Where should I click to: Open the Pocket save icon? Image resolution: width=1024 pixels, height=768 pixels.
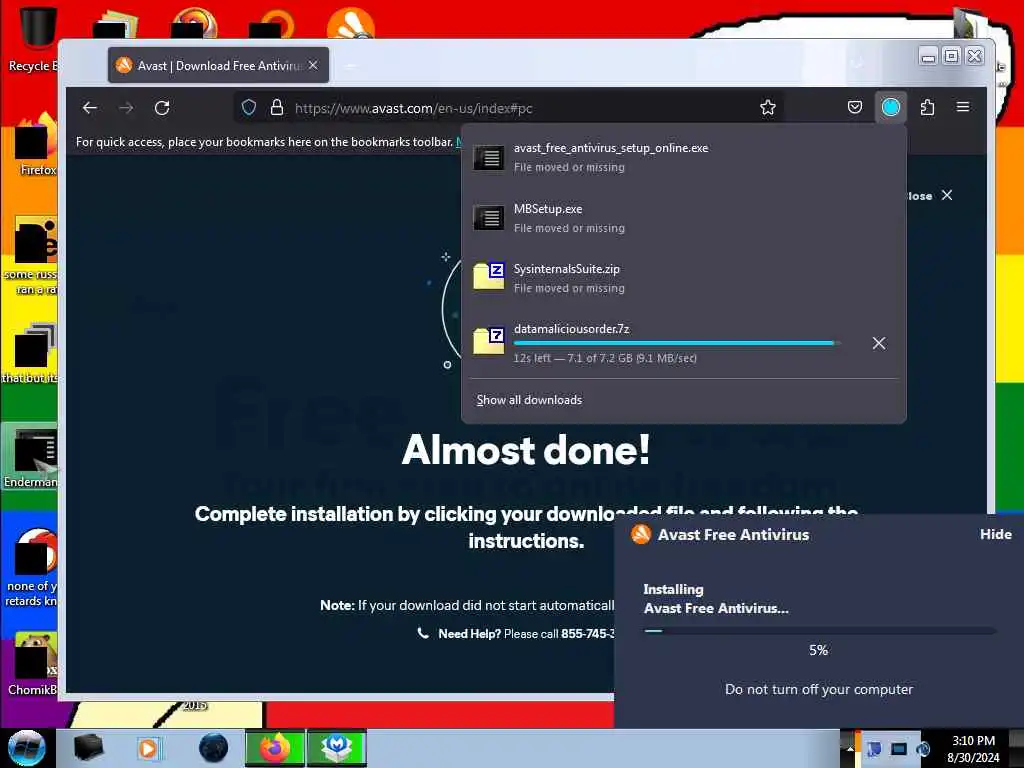855,107
